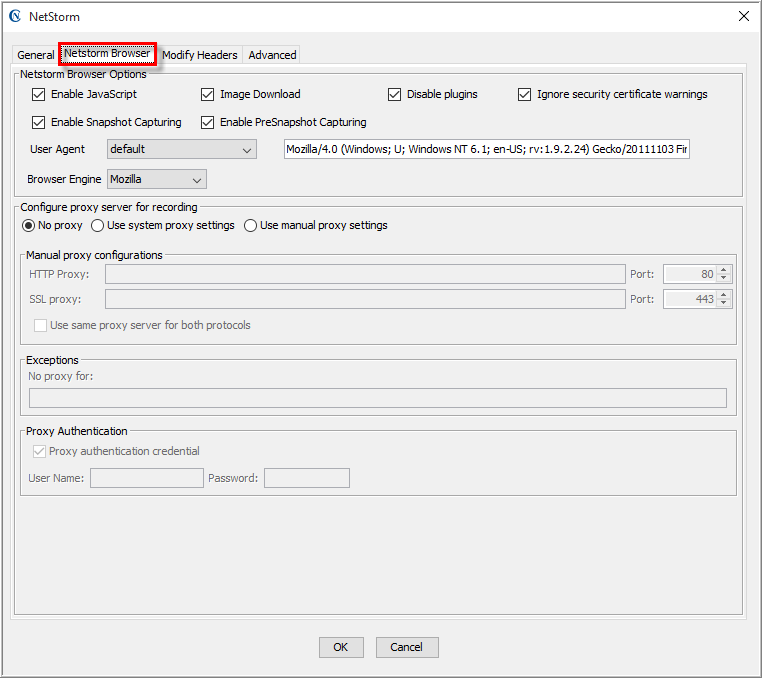Click the Password field
Image resolution: width=762 pixels, height=678 pixels.
pyautogui.click(x=307, y=478)
